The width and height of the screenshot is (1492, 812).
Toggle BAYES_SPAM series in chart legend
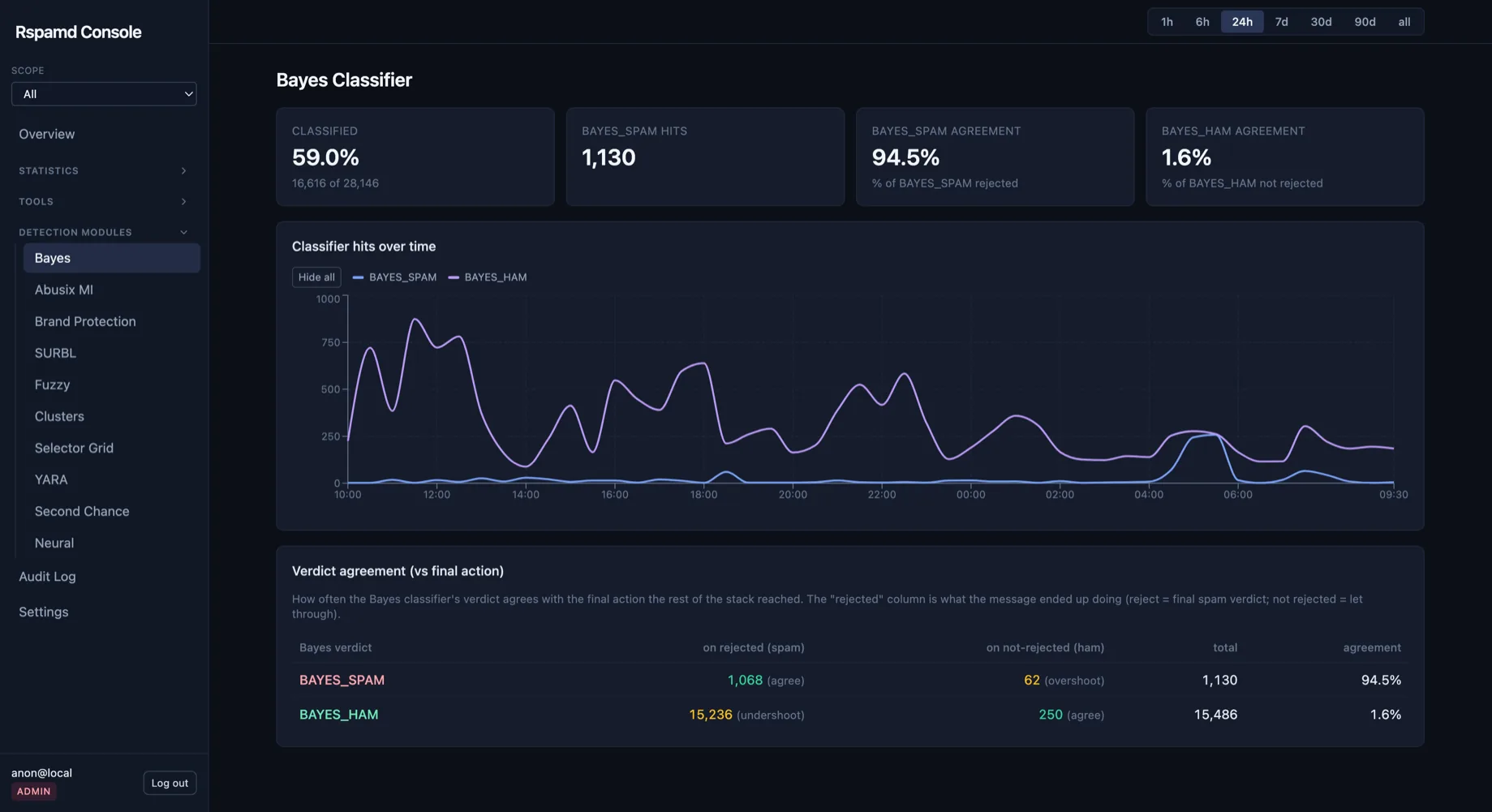pyautogui.click(x=395, y=277)
